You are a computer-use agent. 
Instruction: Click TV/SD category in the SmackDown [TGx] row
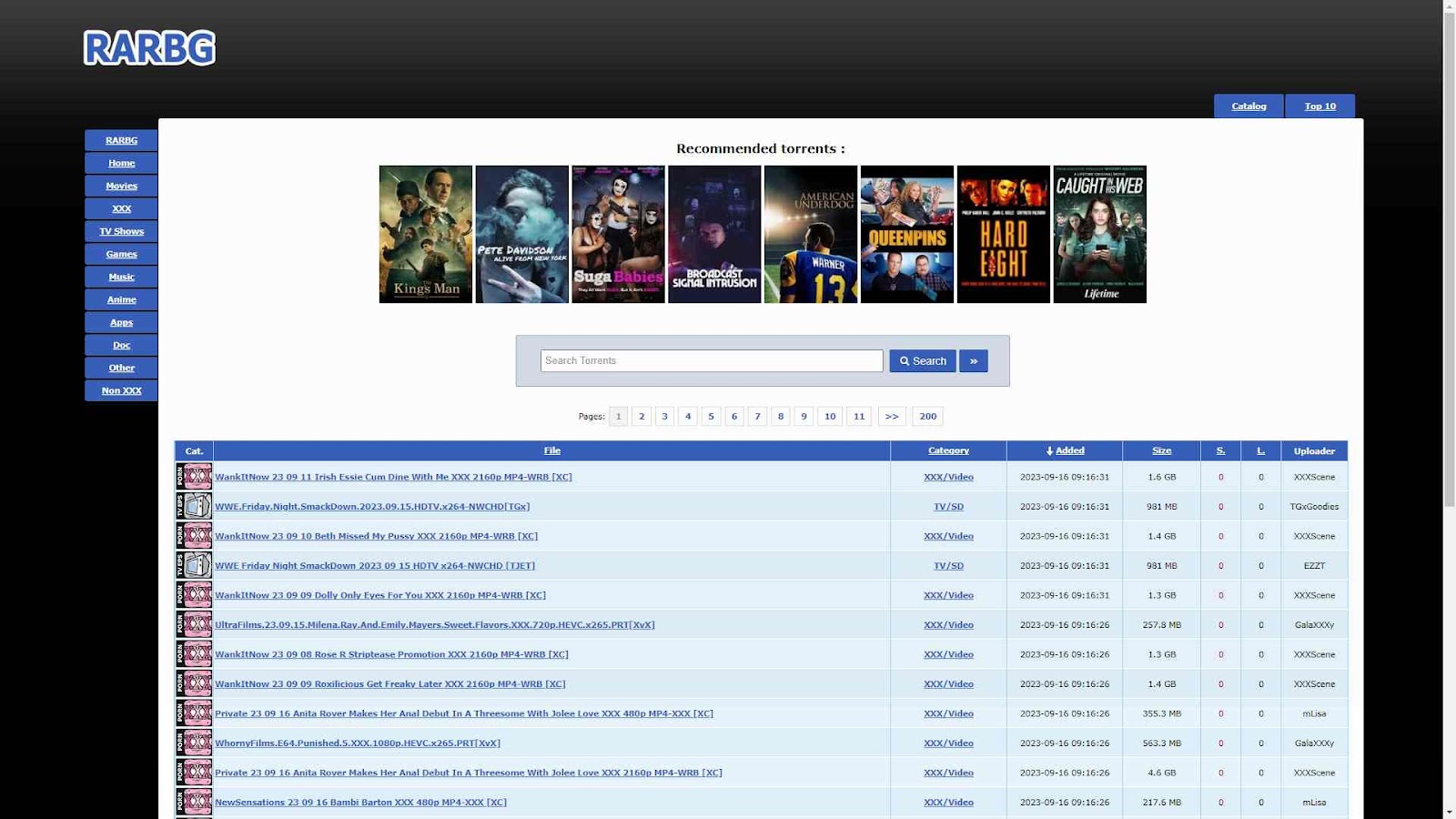[x=948, y=507]
